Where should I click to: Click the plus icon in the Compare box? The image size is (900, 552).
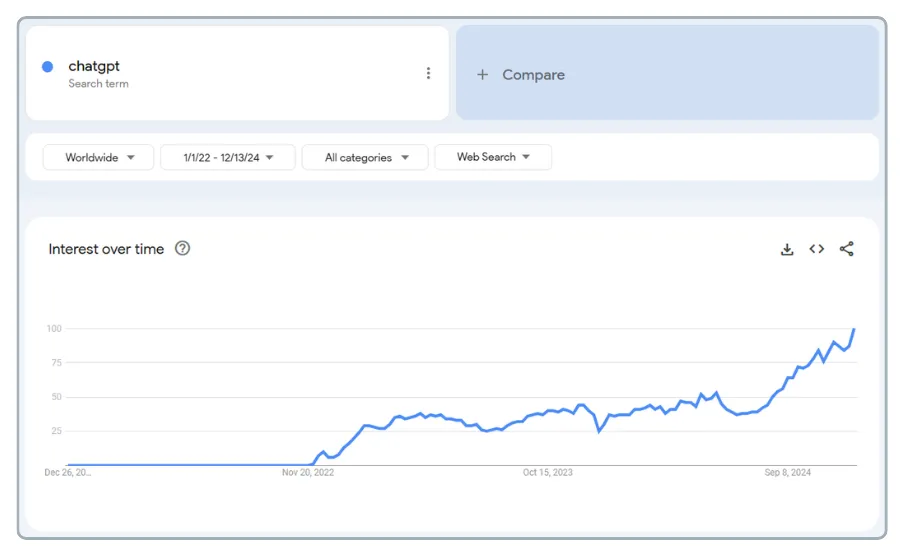coord(482,75)
